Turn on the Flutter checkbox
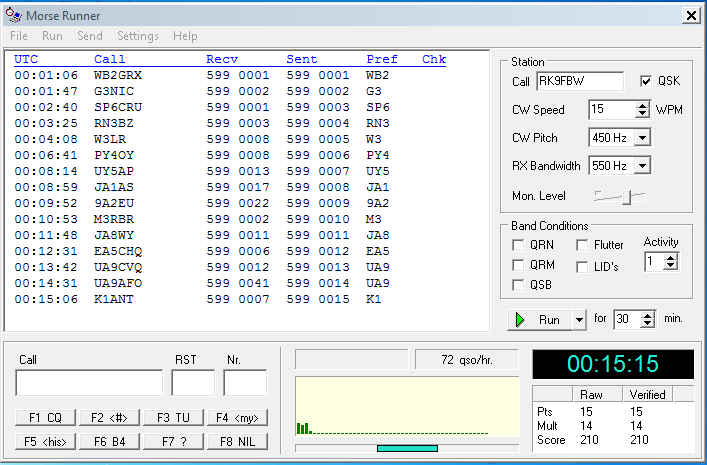This screenshot has height=465, width=707. (x=582, y=245)
